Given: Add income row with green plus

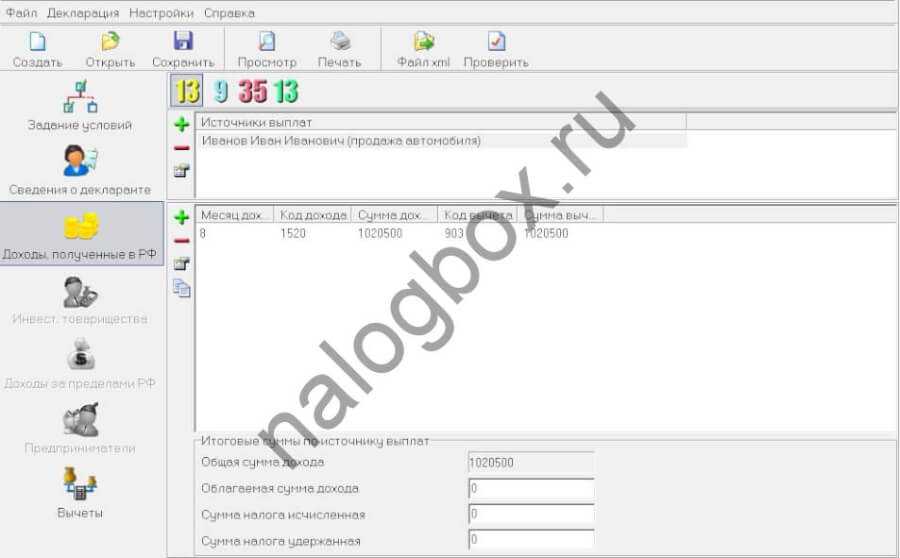Looking at the screenshot, I should [181, 217].
